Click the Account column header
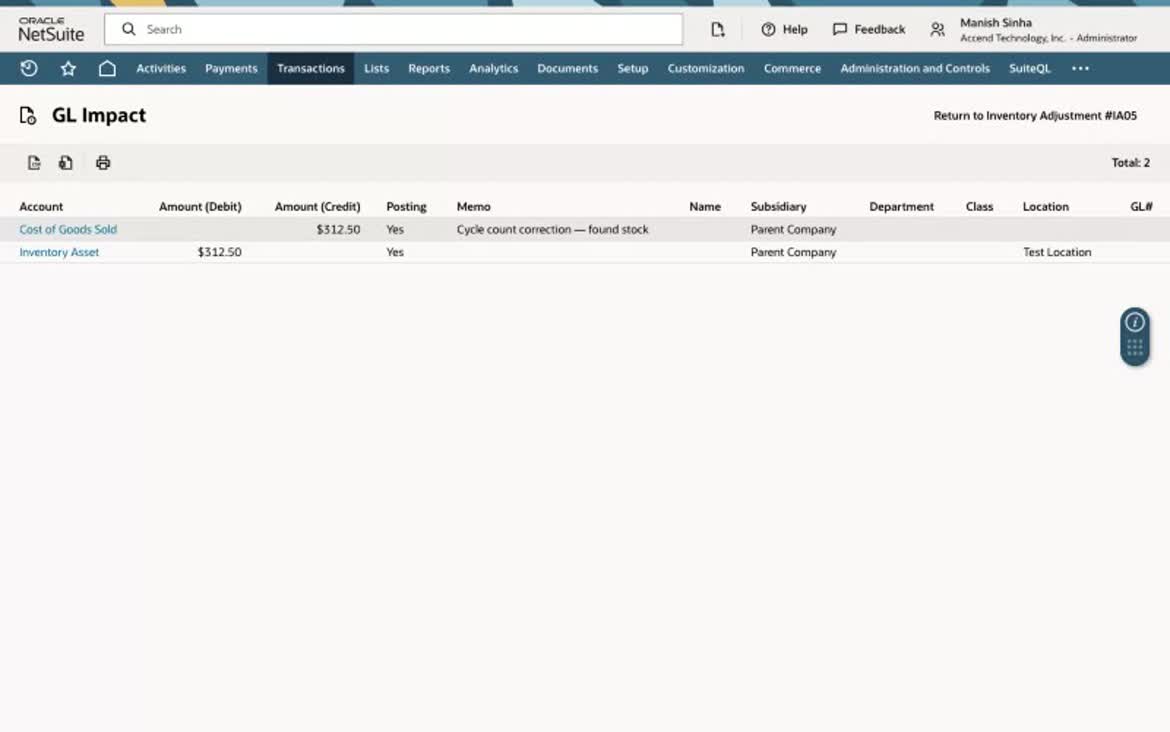Screen dimensions: 1170x732 [41, 207]
